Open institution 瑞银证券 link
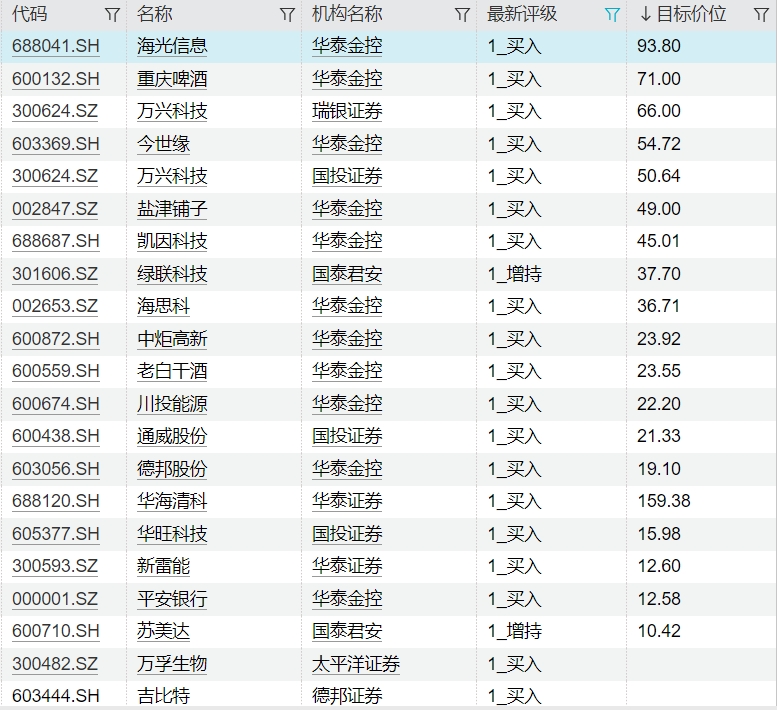 (347, 111)
